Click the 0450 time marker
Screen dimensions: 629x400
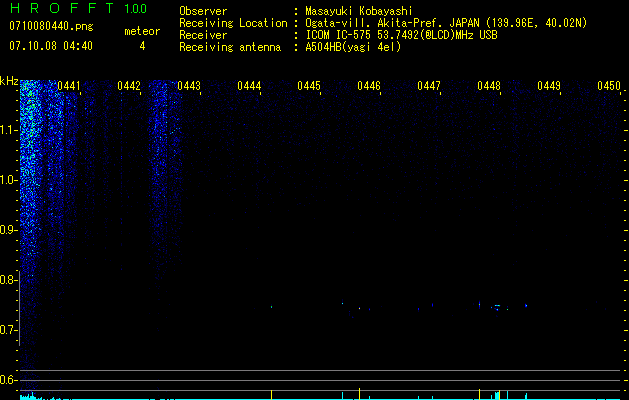tap(609, 86)
